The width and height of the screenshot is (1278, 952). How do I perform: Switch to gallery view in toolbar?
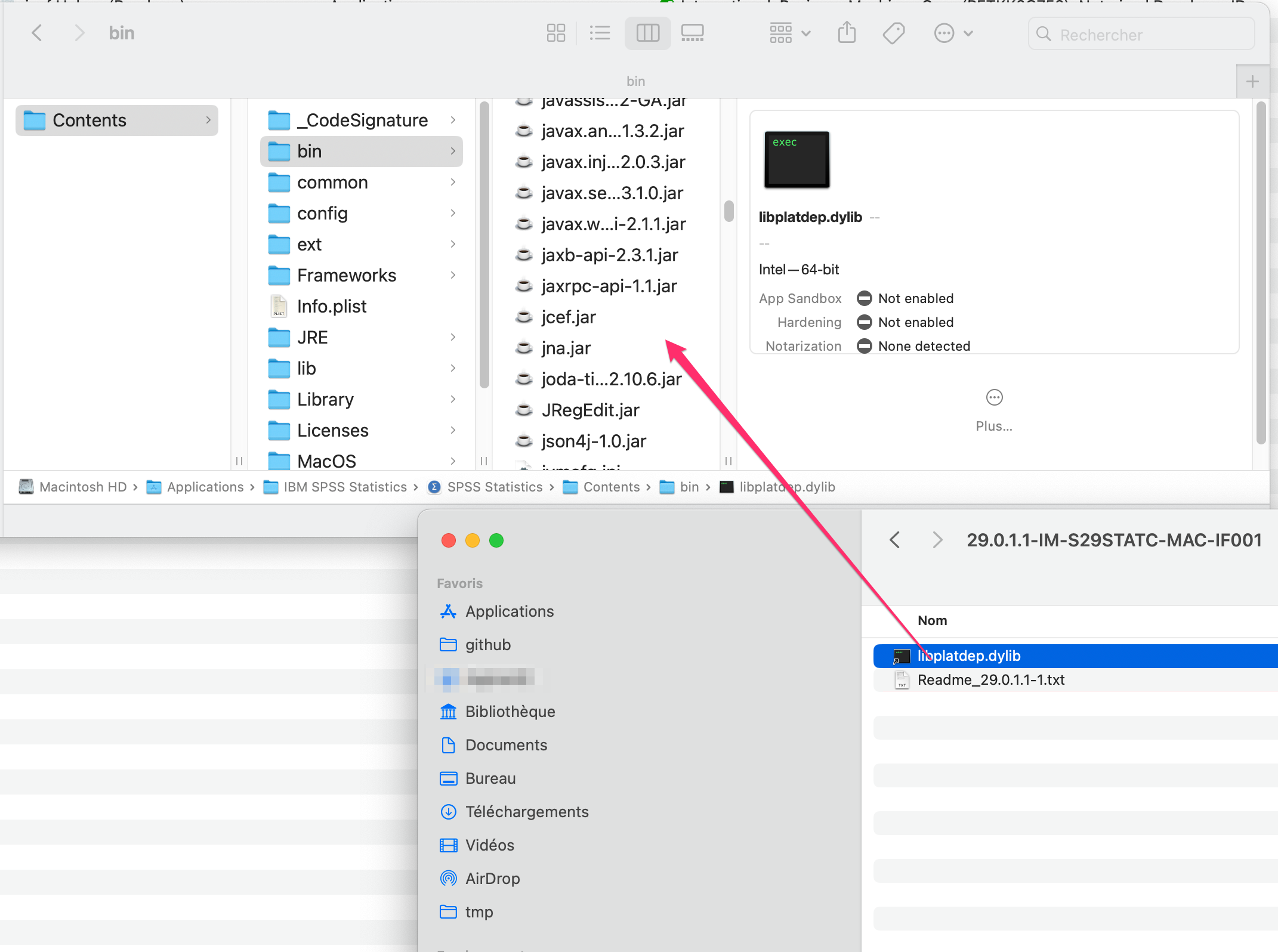(x=692, y=33)
